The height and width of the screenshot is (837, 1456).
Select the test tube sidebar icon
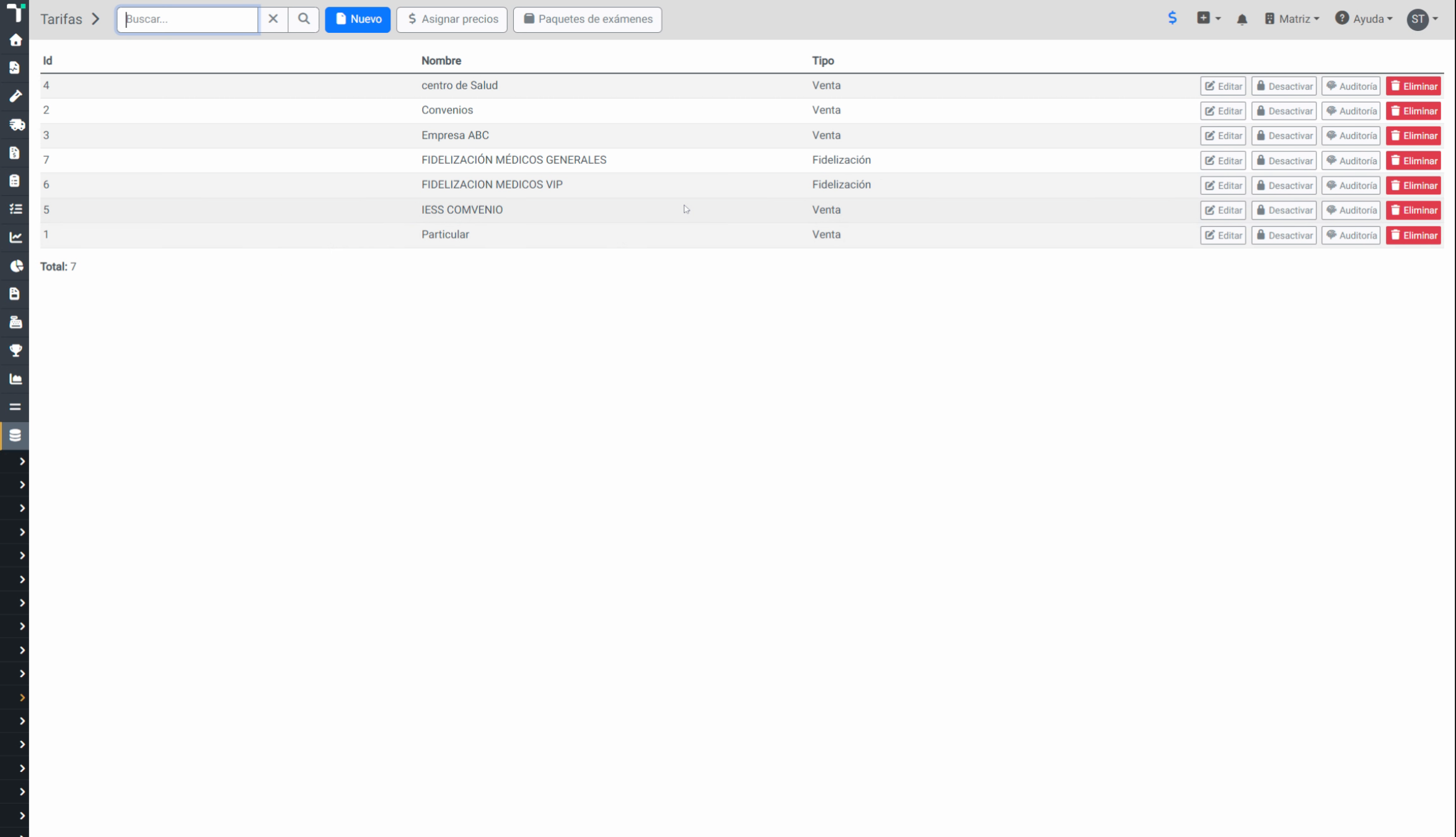pyautogui.click(x=15, y=96)
